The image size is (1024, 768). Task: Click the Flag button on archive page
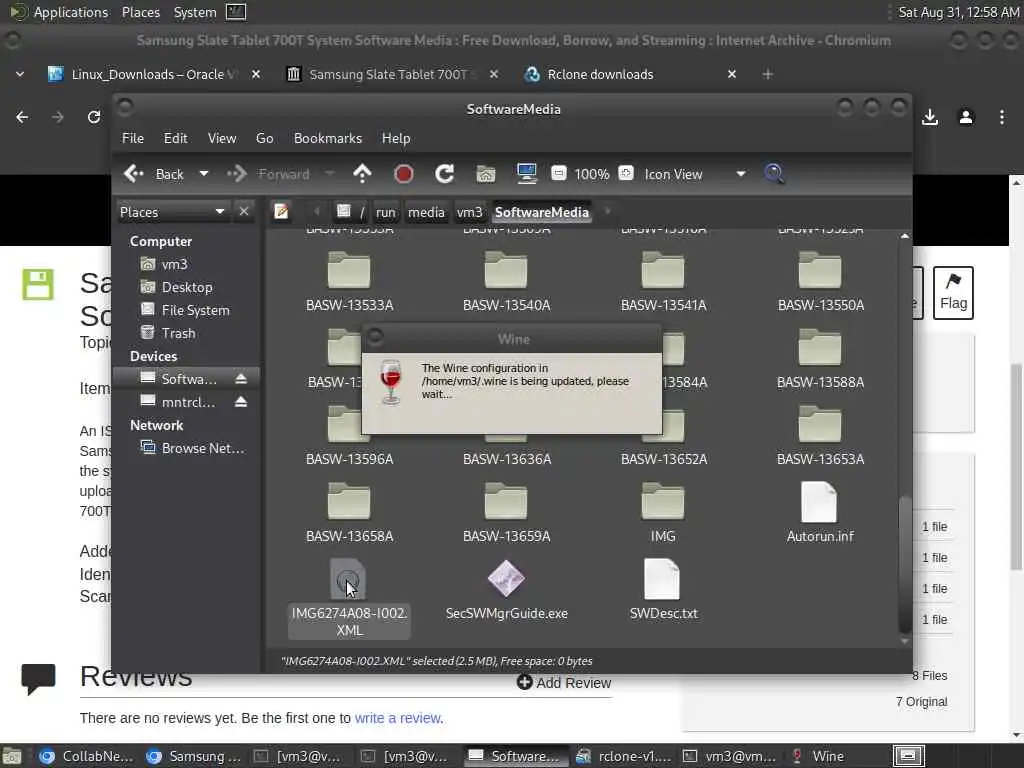(x=953, y=293)
